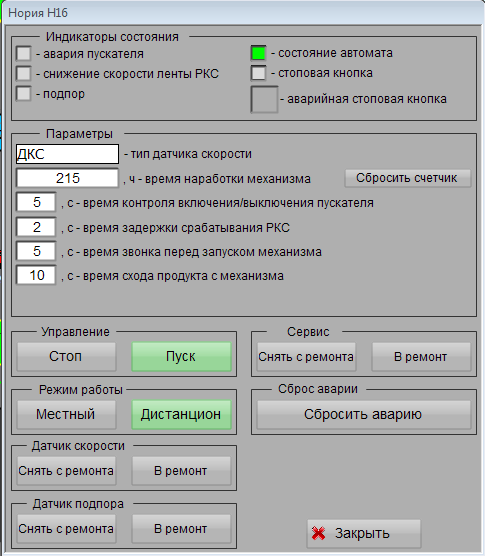Click Датчик подпора Снять с ремонта
The image size is (485, 556).
pos(66,529)
